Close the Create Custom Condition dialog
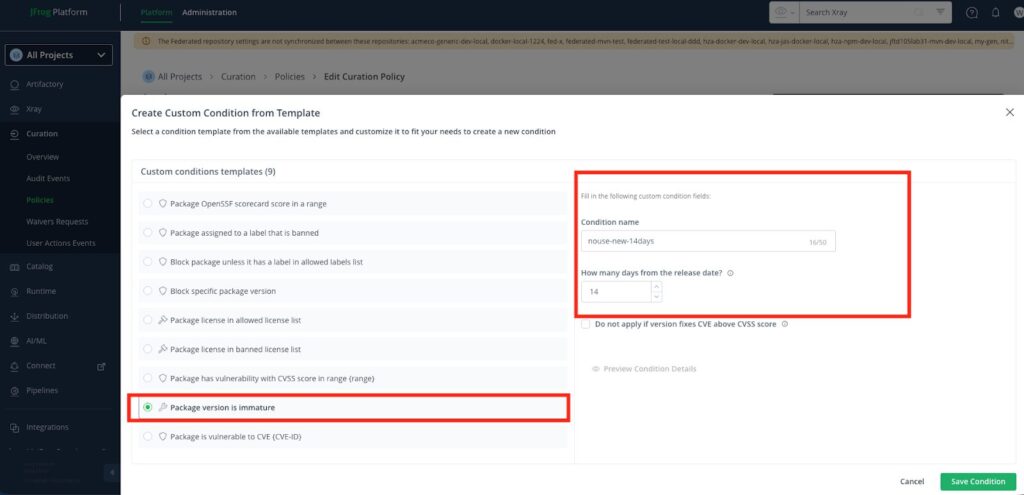Viewport: 1024px width, 495px height. [1009, 113]
